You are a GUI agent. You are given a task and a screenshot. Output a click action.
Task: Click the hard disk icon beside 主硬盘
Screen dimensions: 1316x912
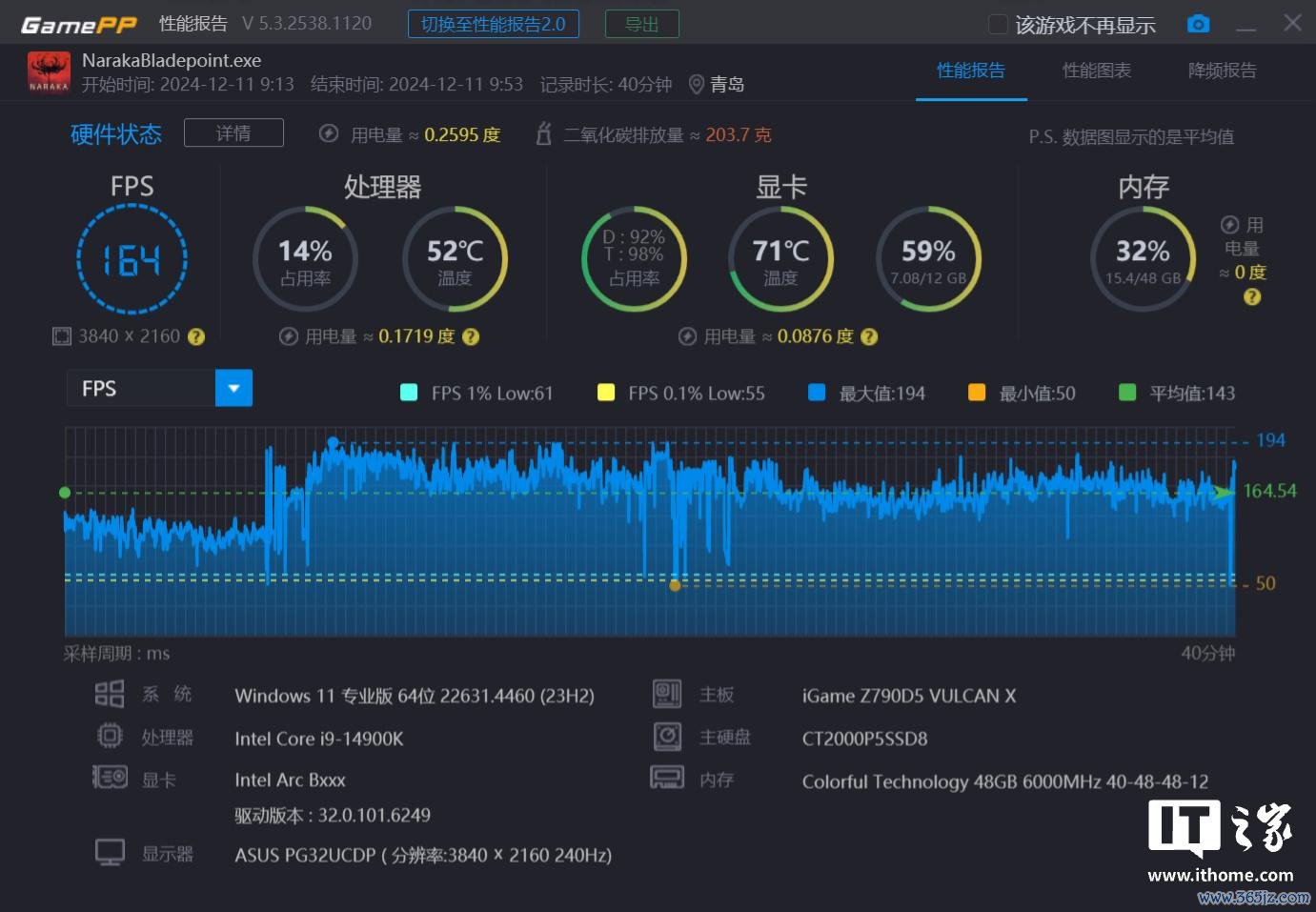[x=667, y=736]
